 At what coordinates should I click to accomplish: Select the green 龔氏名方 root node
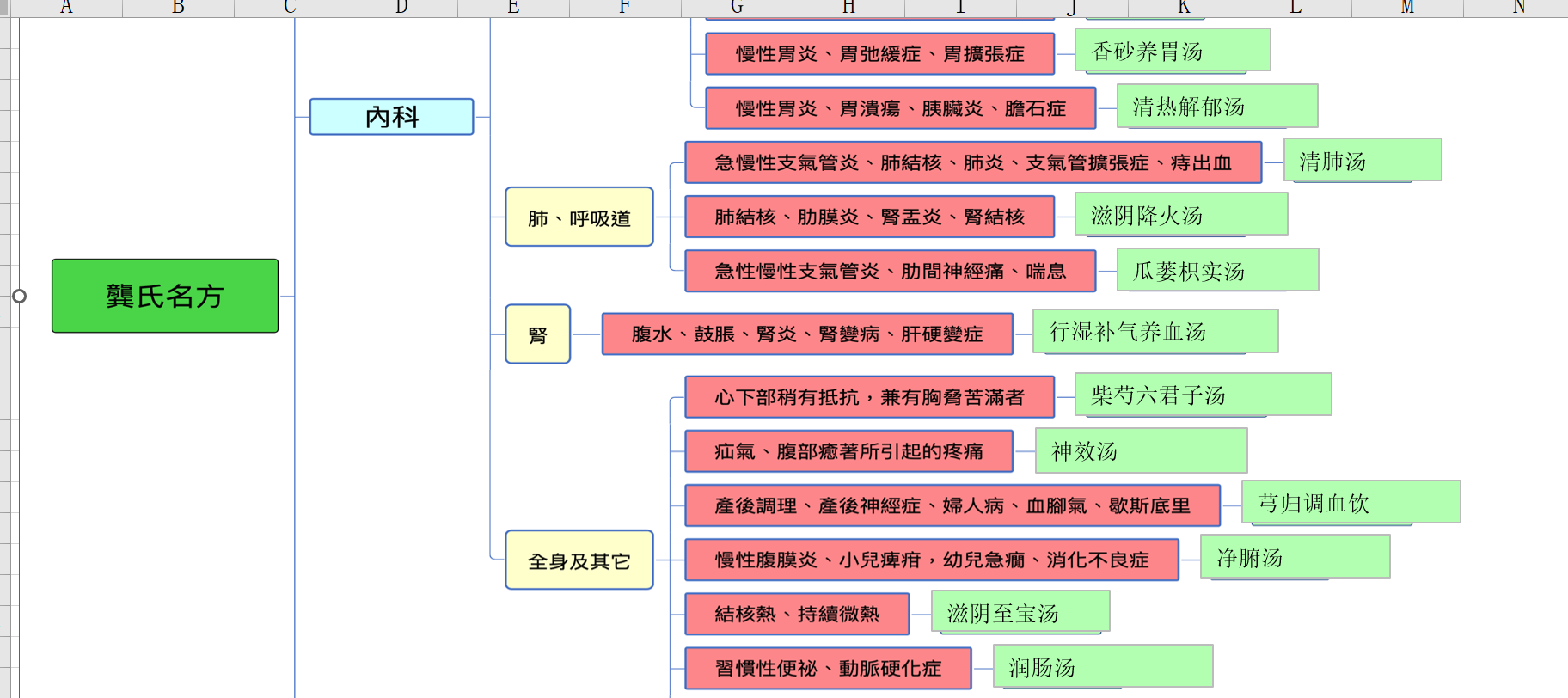(165, 296)
